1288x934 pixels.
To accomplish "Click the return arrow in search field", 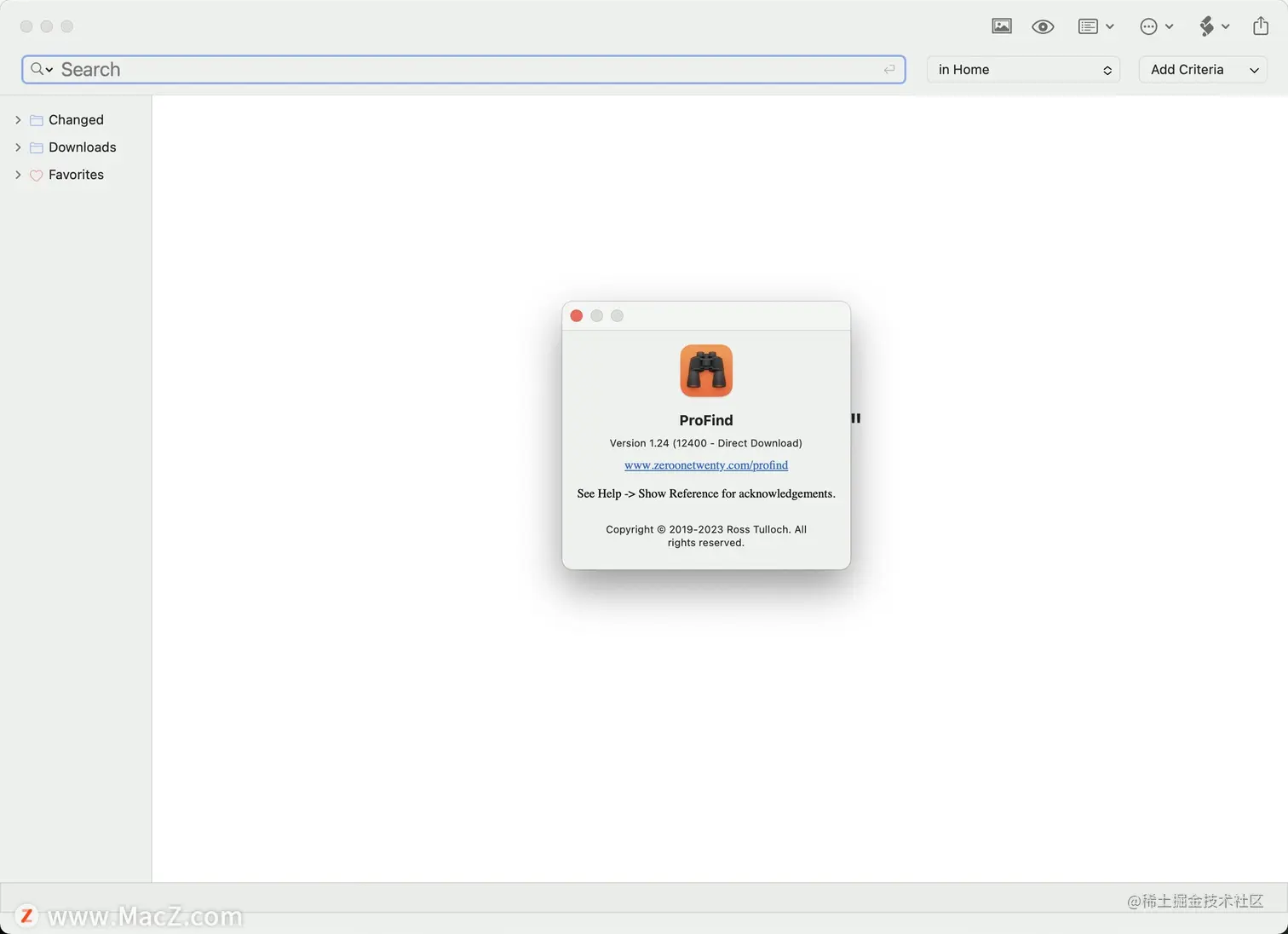I will pyautogui.click(x=889, y=70).
